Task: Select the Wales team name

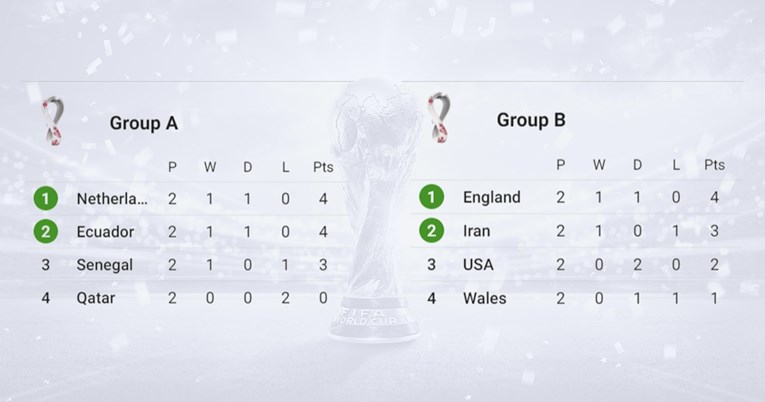Action: point(484,298)
